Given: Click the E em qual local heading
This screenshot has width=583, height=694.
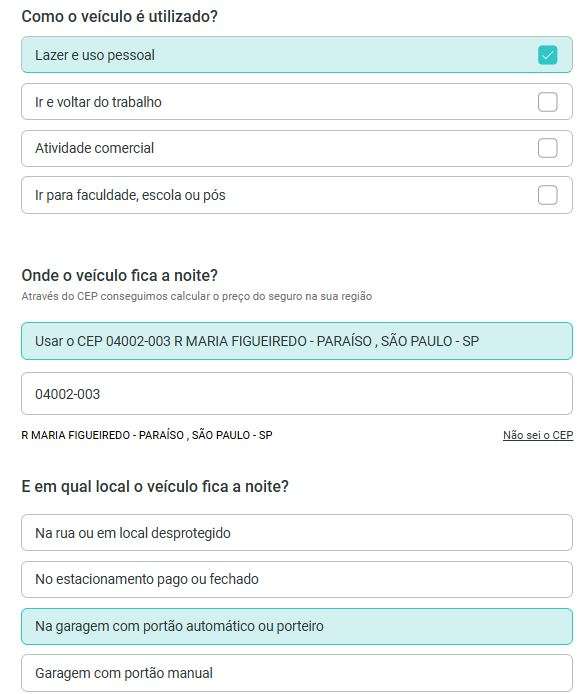Looking at the screenshot, I should pyautogui.click(x=155, y=486).
